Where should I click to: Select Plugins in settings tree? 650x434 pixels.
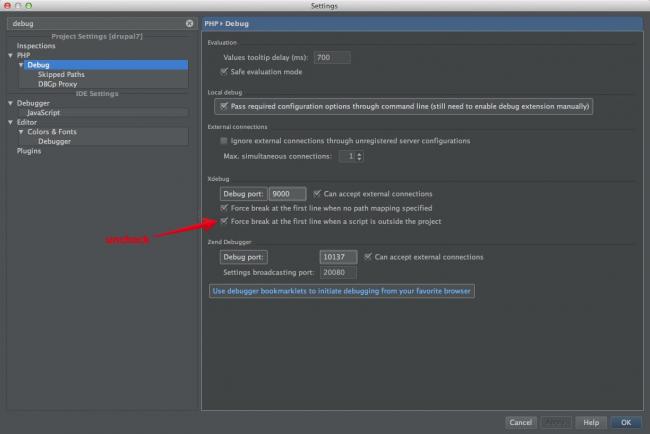[29, 151]
